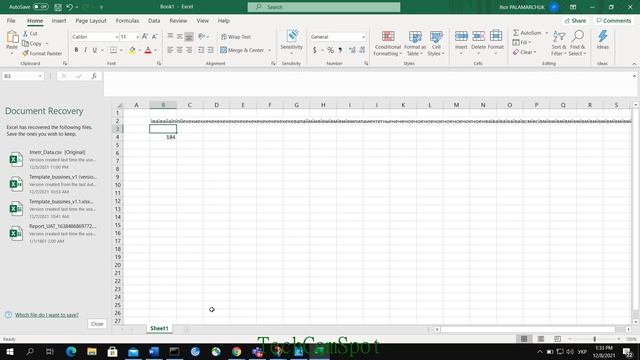Apply comma style format

pyautogui.click(x=340, y=50)
